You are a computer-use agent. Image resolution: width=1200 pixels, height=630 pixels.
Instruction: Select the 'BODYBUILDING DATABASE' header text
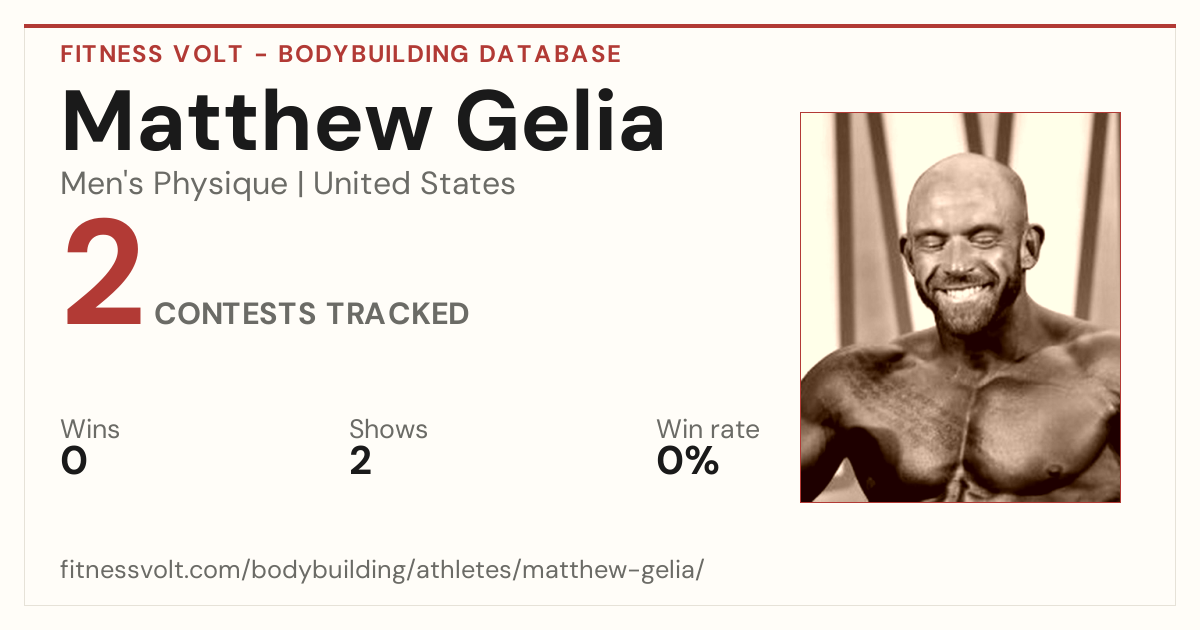(x=450, y=54)
